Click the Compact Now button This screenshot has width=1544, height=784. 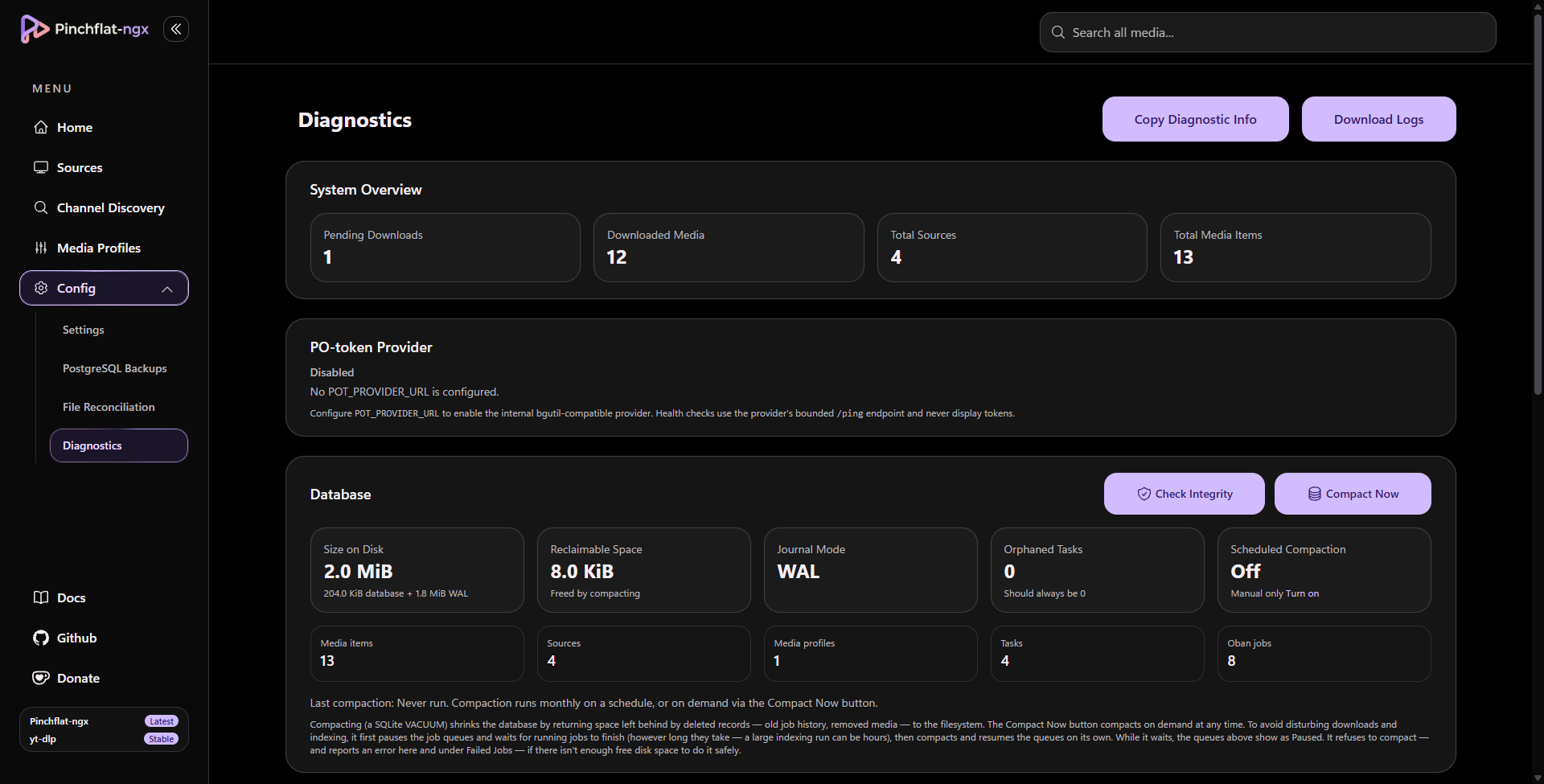pyautogui.click(x=1353, y=494)
